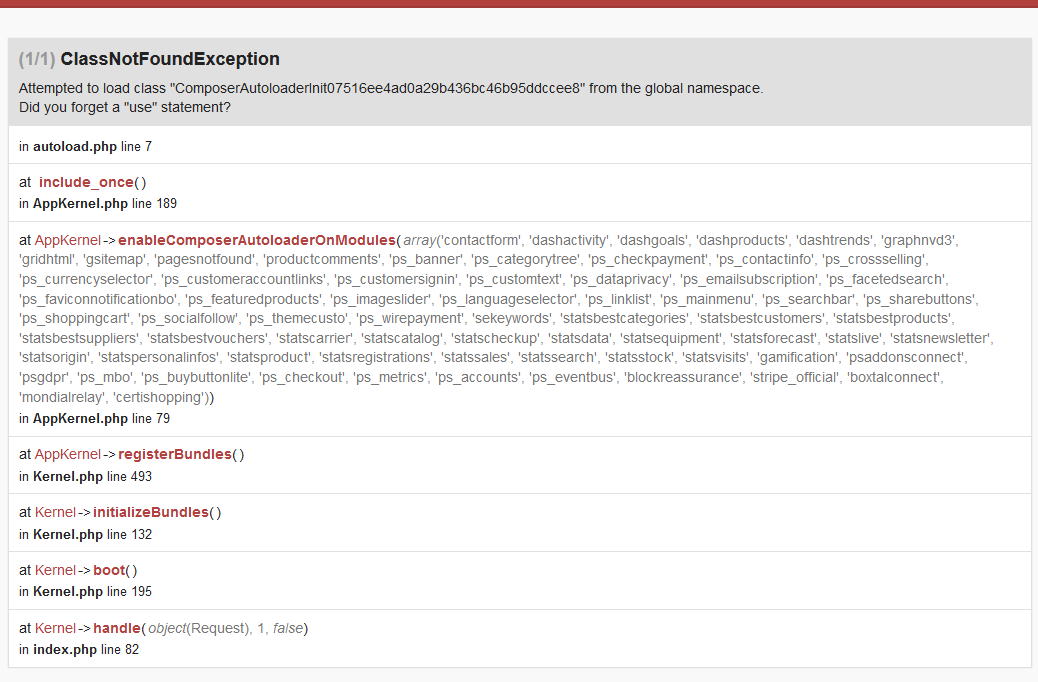Click the object(Request) argument text
The height and width of the screenshot is (682, 1038).
199,628
